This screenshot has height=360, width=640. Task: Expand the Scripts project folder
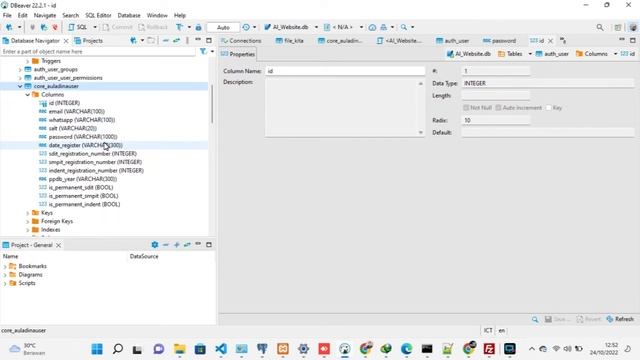[x=5, y=283]
